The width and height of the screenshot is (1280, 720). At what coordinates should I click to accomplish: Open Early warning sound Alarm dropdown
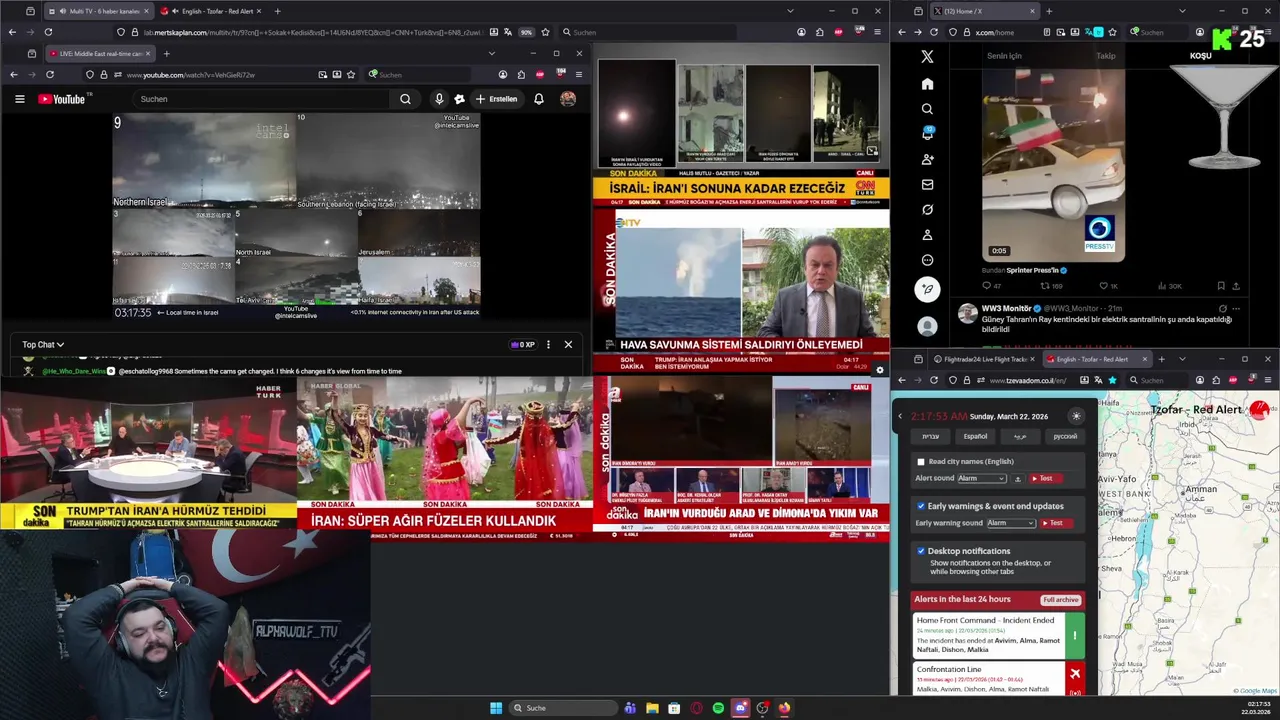point(1011,523)
